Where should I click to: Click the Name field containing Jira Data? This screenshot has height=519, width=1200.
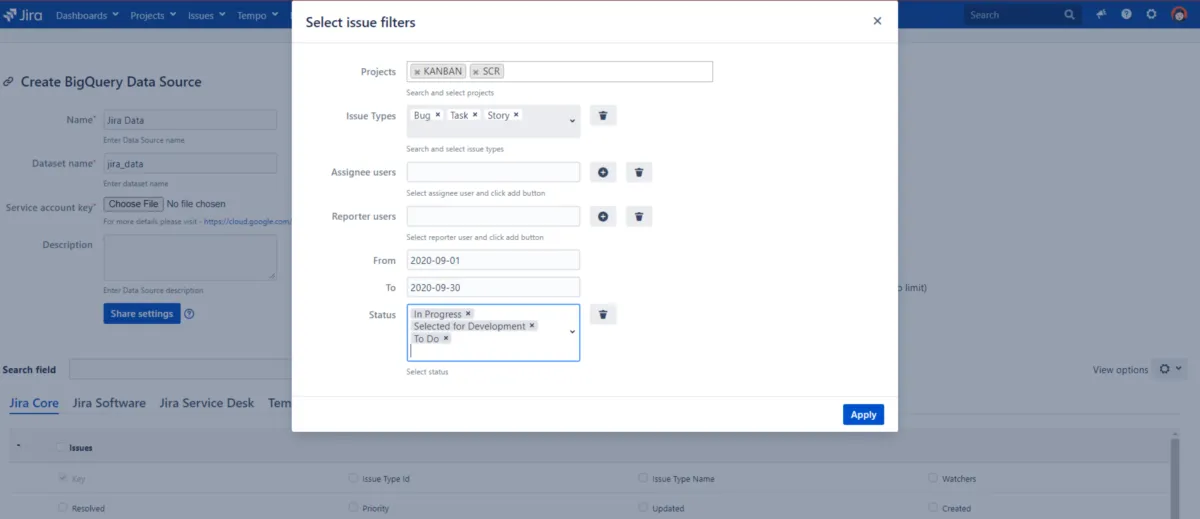point(190,120)
